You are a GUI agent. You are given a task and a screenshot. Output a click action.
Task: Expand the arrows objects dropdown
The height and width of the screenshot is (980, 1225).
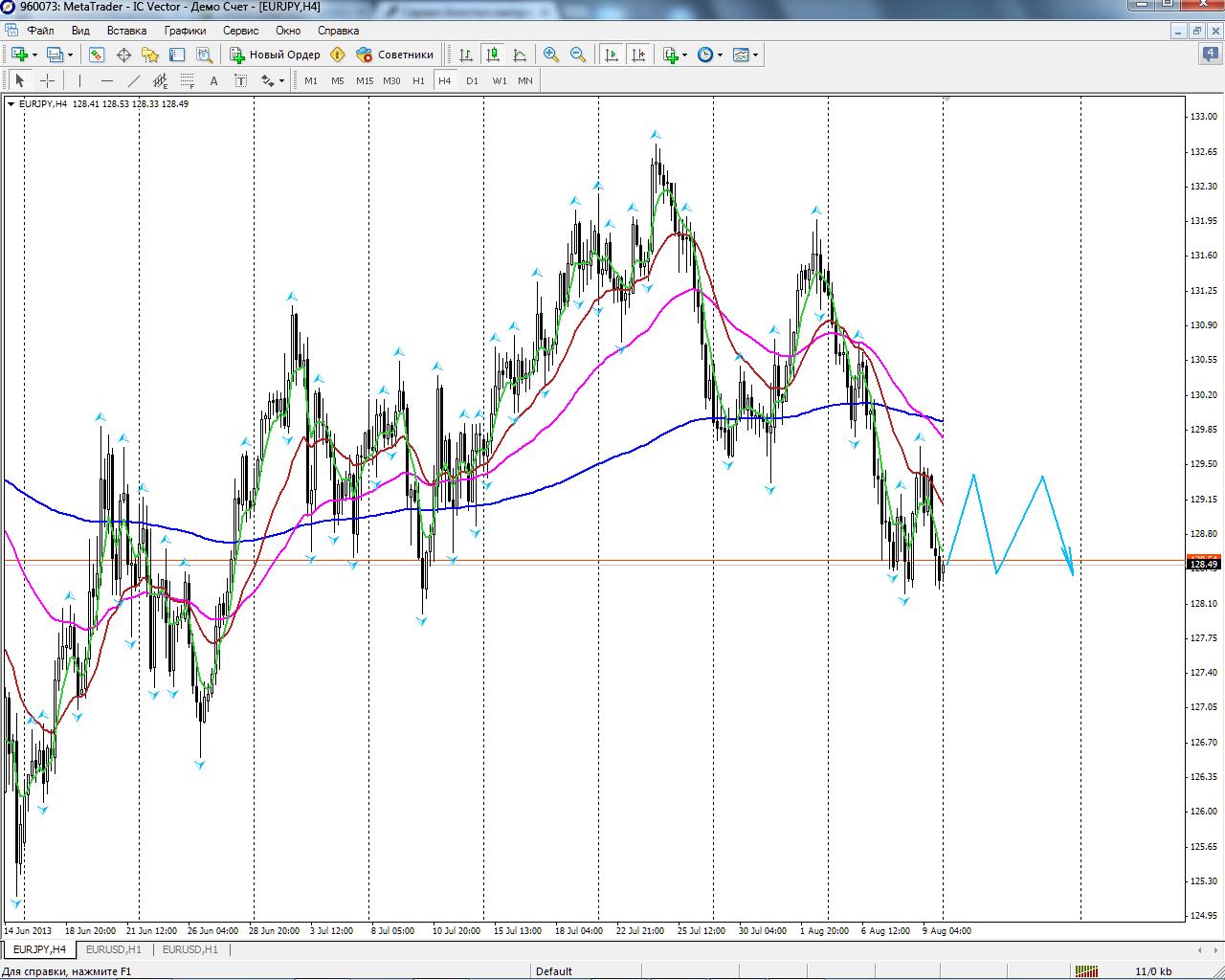coord(281,81)
